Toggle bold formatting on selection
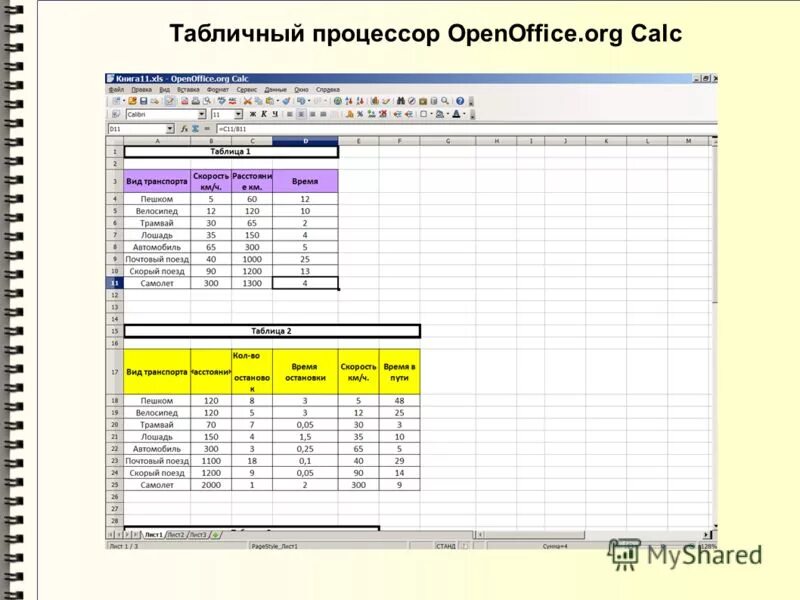The width and height of the screenshot is (800, 600). click(251, 117)
